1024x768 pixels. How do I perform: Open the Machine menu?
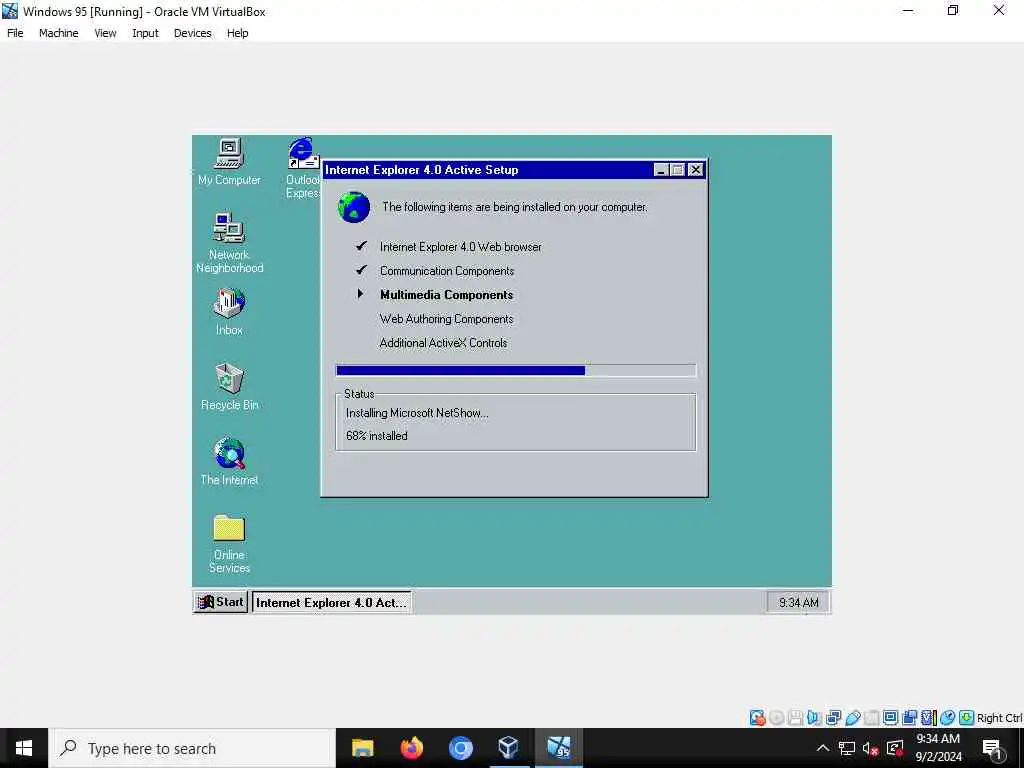[x=59, y=33]
